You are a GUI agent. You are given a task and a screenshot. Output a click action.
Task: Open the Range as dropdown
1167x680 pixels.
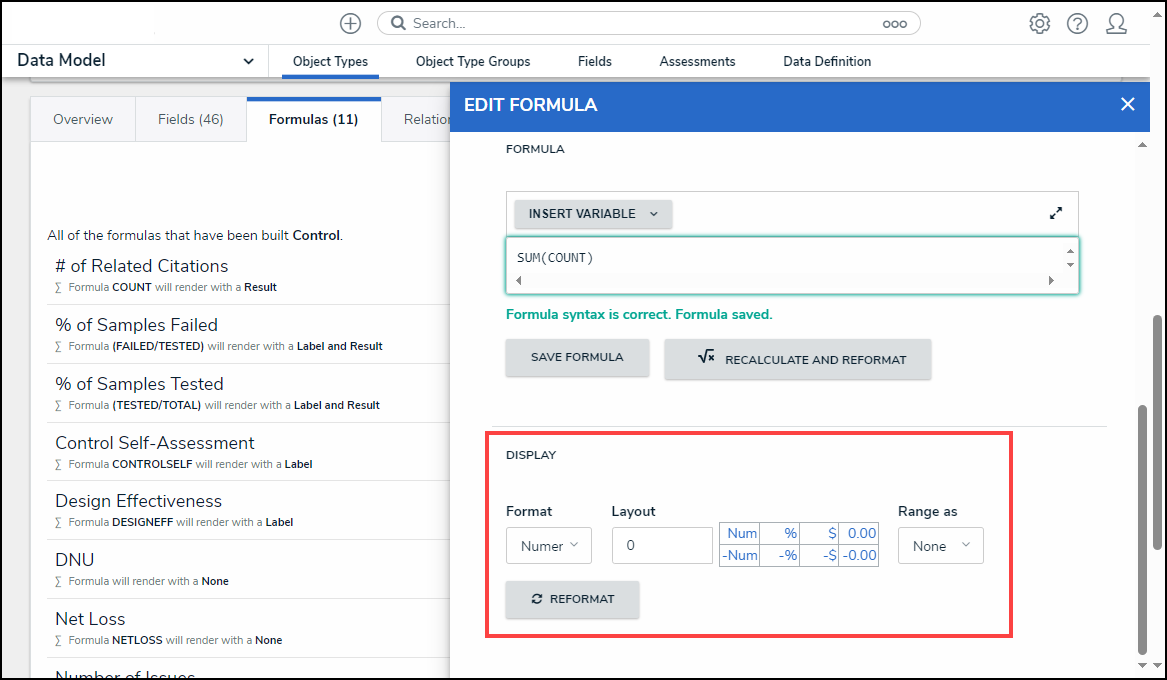pos(940,546)
